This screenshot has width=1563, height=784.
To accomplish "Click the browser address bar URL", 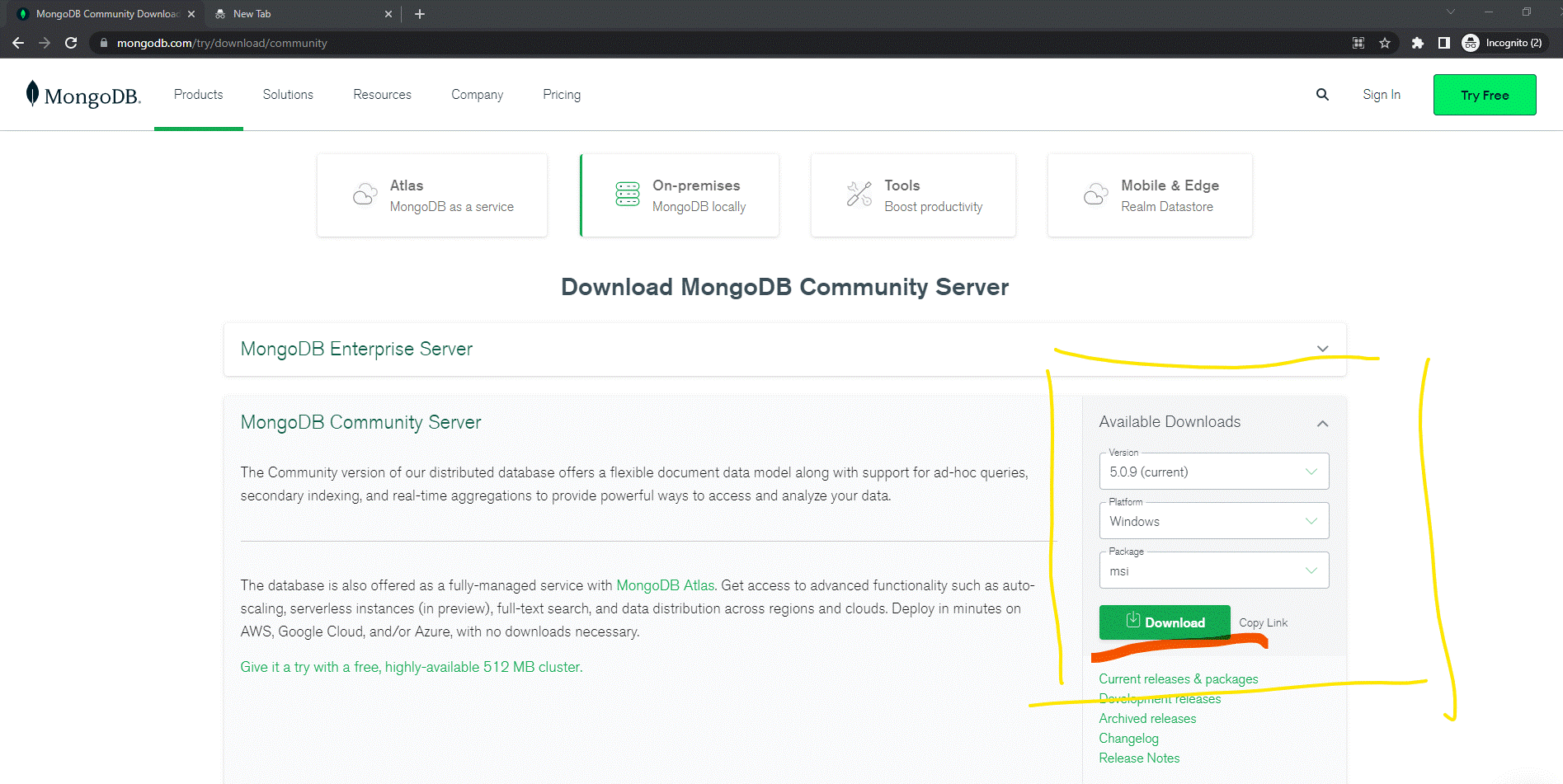I will pyautogui.click(x=222, y=43).
